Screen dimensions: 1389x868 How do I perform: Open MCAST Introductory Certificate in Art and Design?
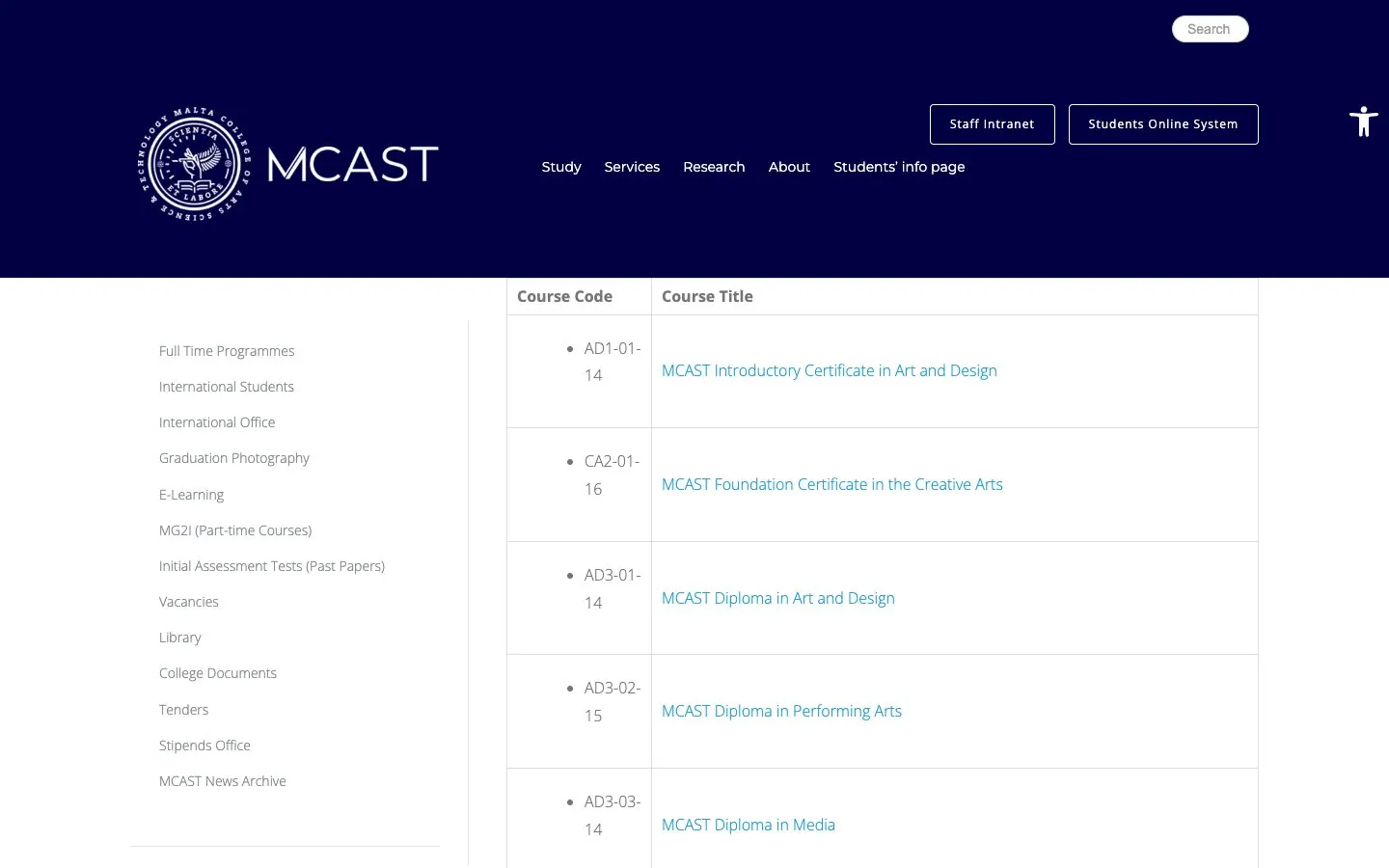[x=830, y=370]
